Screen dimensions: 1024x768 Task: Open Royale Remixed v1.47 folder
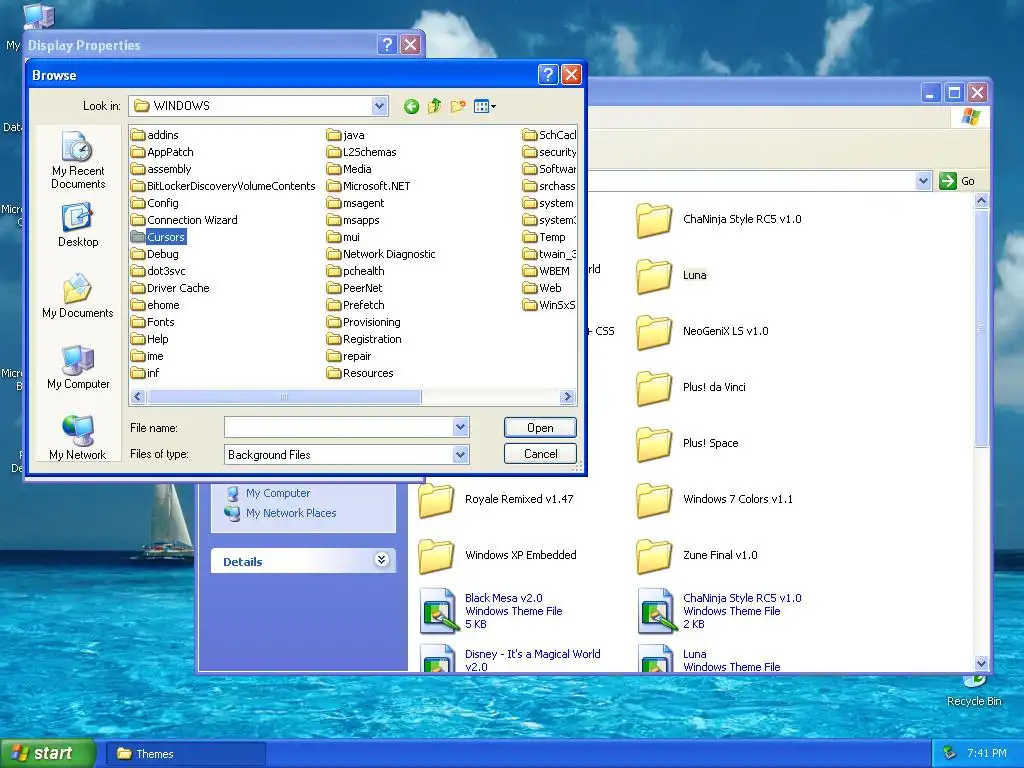click(496, 500)
